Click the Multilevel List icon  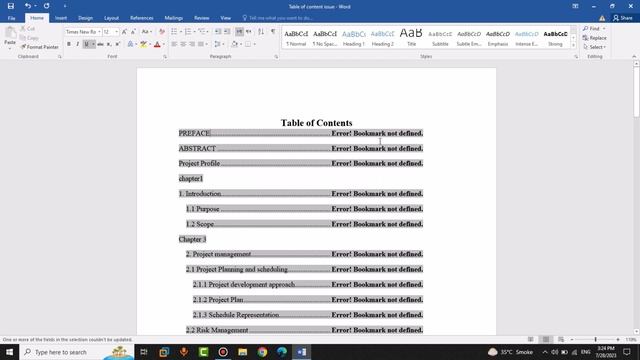202,32
